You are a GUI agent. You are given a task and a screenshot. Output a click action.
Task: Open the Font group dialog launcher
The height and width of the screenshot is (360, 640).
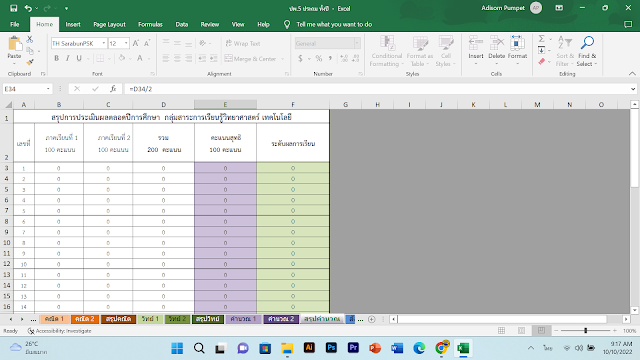coord(152,74)
